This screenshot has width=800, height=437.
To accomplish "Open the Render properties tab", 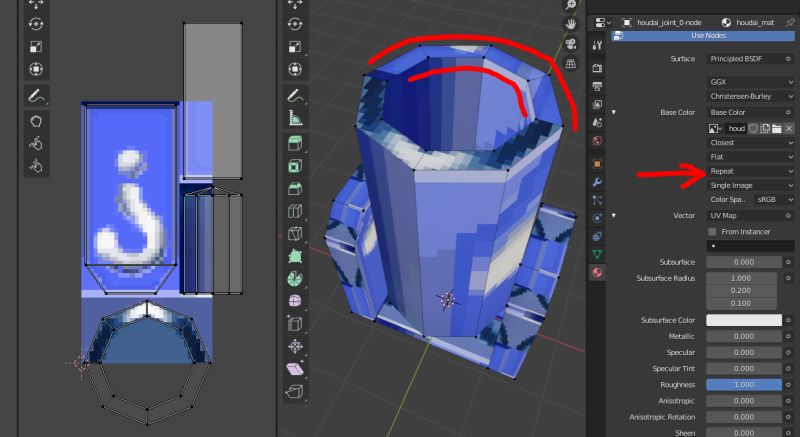I will pos(597,68).
